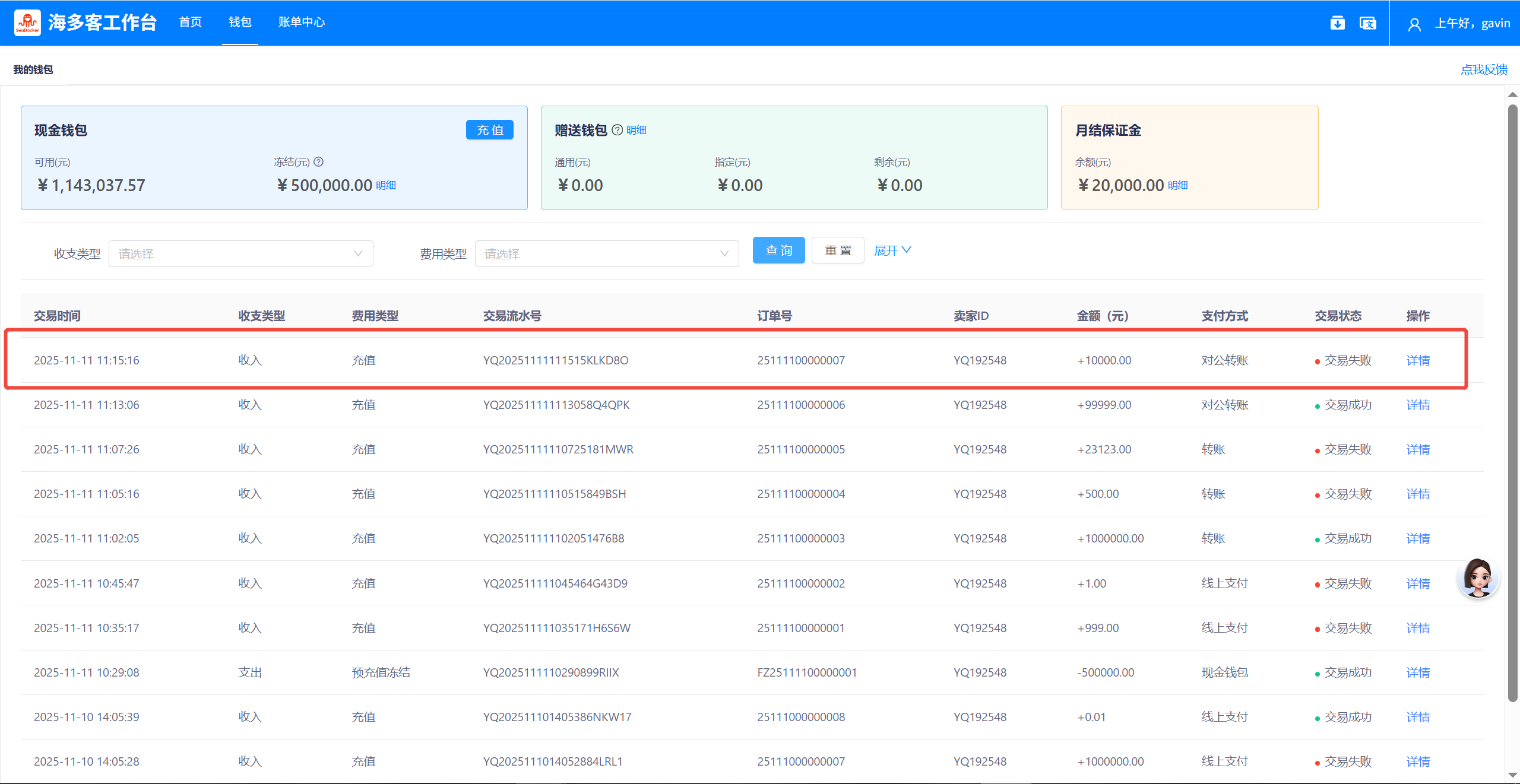Expand more filters with 展开

point(892,250)
